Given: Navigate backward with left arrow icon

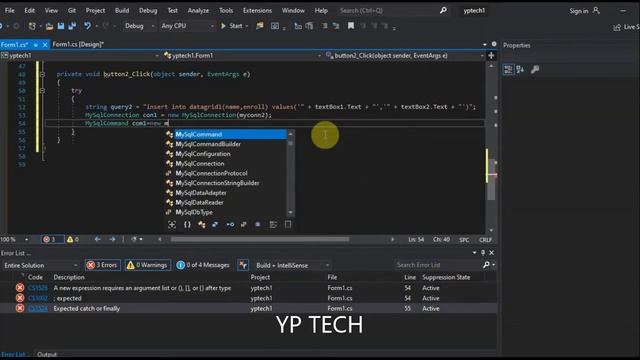Looking at the screenshot, I should pyautogui.click(x=97, y=240).
